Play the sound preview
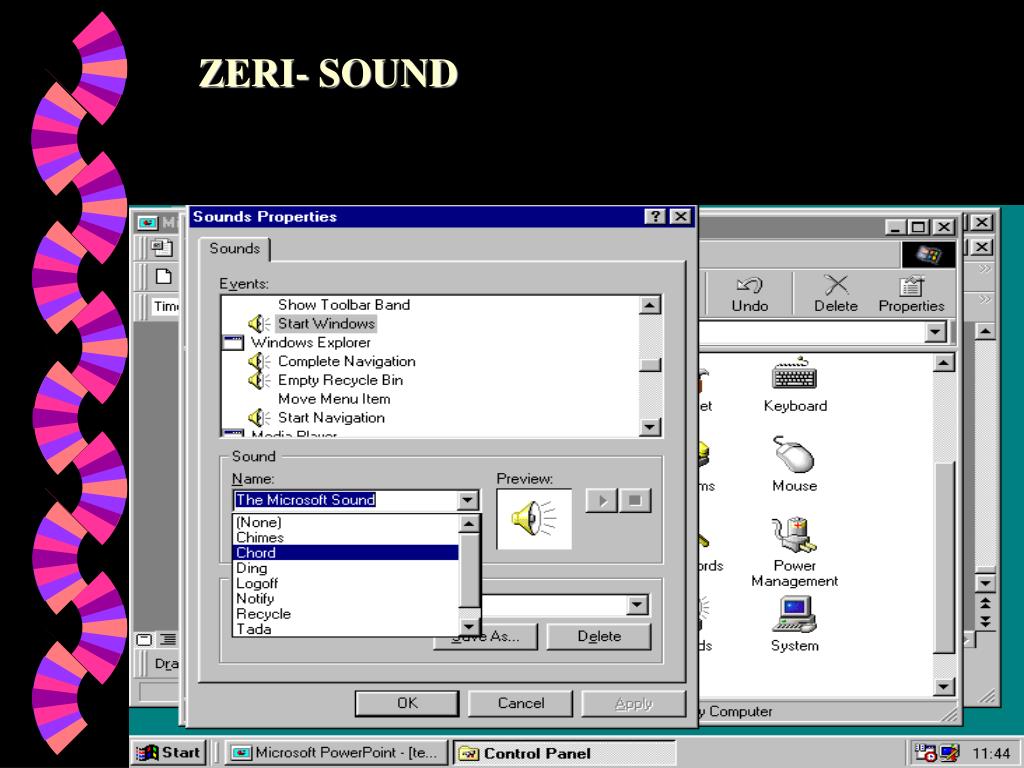Image resolution: width=1024 pixels, height=768 pixels. point(601,501)
